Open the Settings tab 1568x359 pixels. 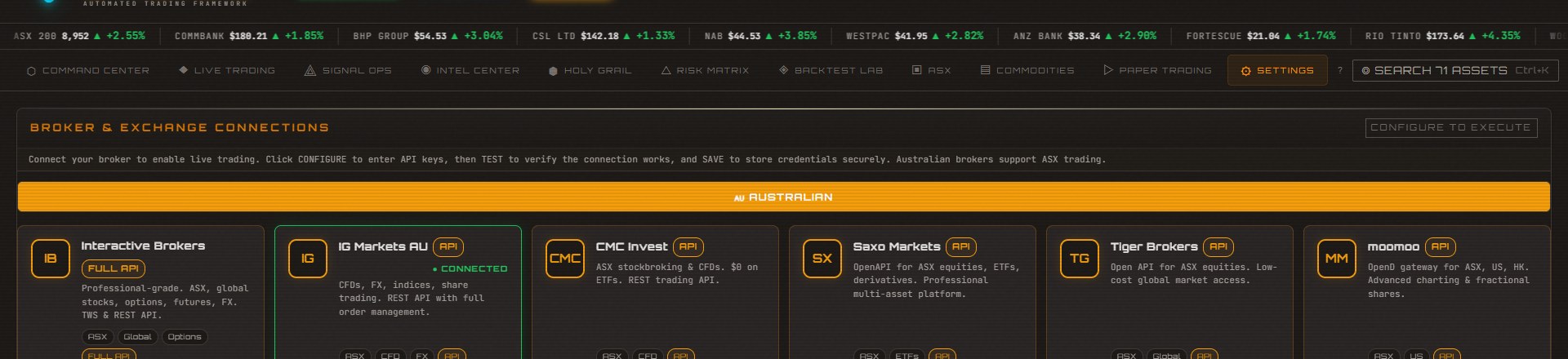(x=1277, y=71)
